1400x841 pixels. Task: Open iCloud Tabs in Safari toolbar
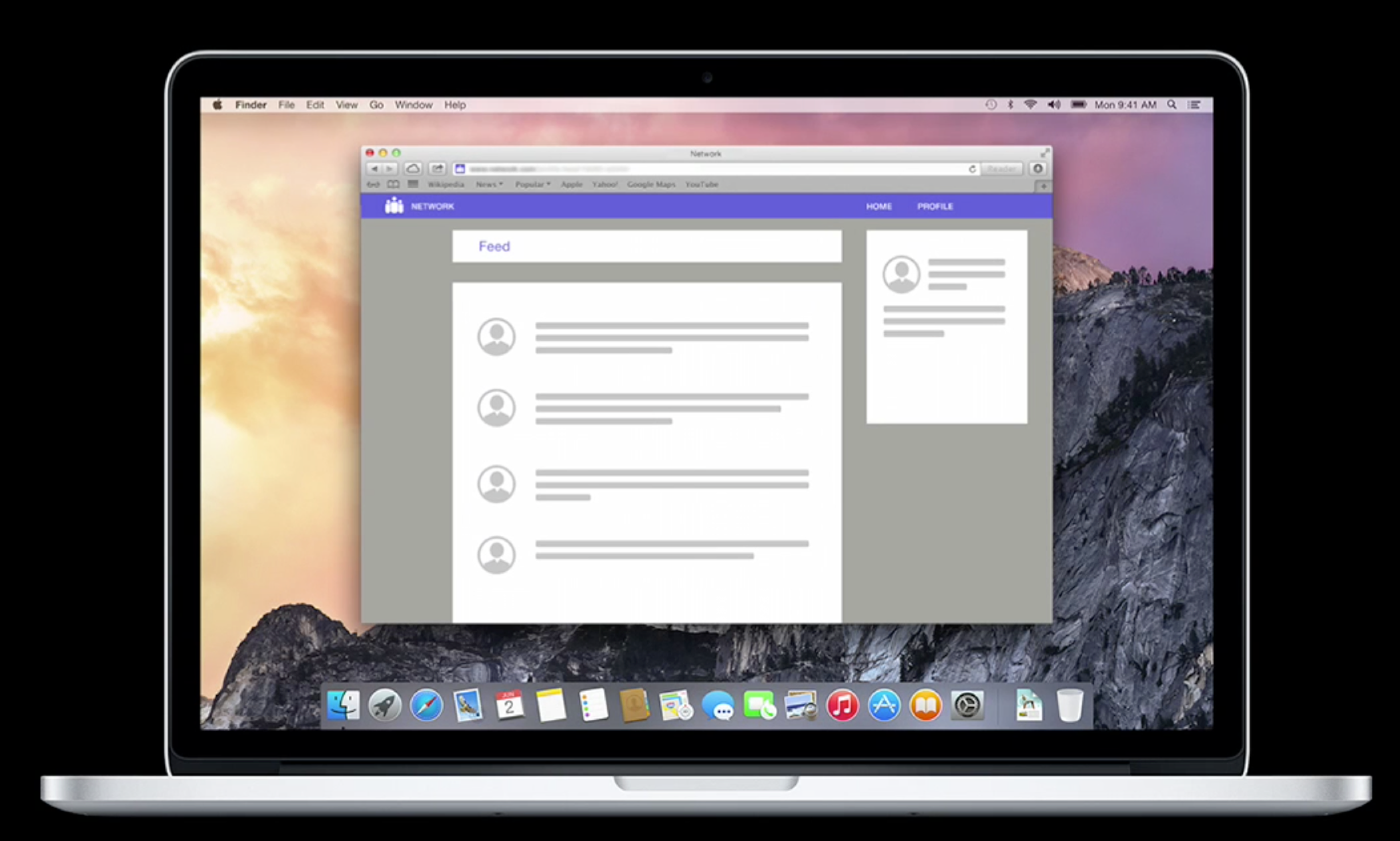(413, 169)
